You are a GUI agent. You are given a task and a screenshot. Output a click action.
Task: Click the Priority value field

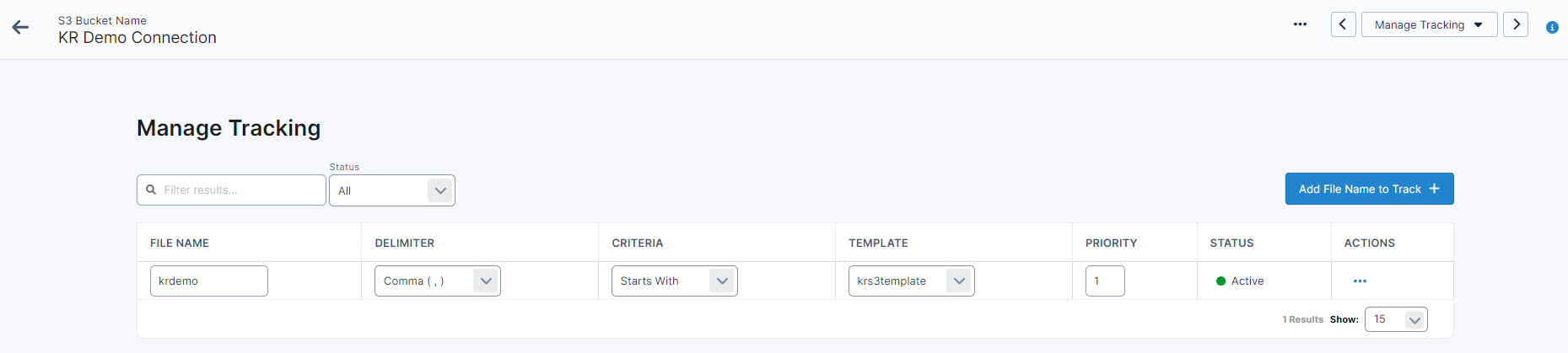[1105, 281]
